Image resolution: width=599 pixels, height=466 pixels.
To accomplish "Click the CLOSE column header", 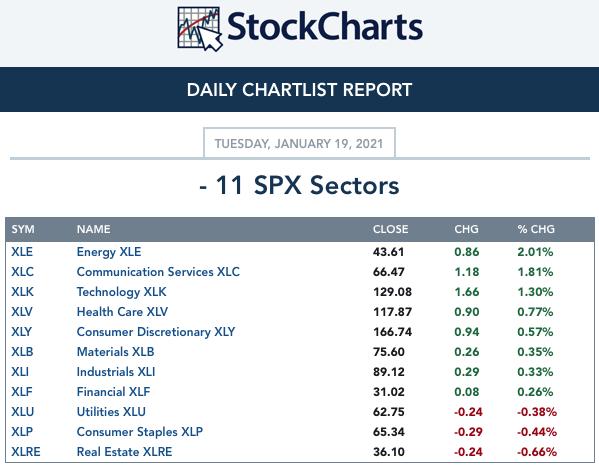I will (x=390, y=229).
